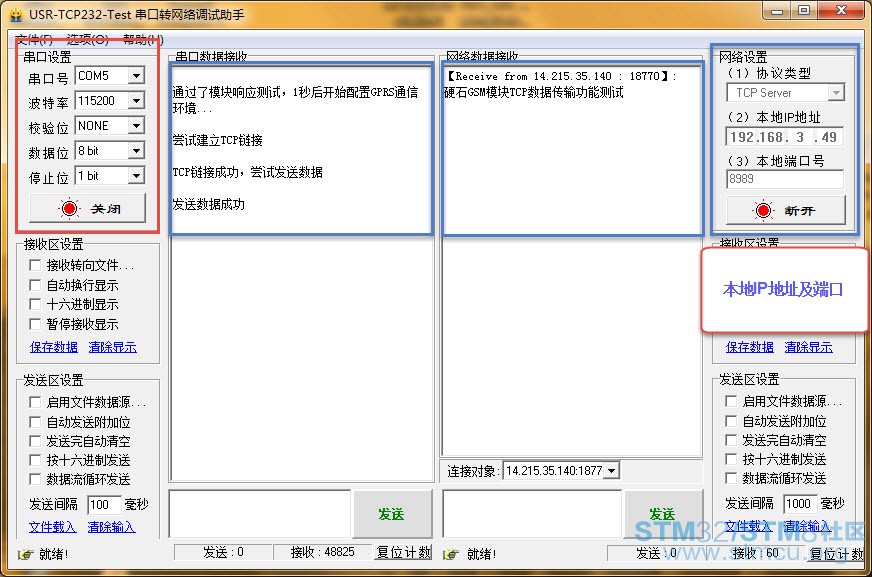Click the serial send interval field 100
Screen dimensions: 872x577
[104, 504]
